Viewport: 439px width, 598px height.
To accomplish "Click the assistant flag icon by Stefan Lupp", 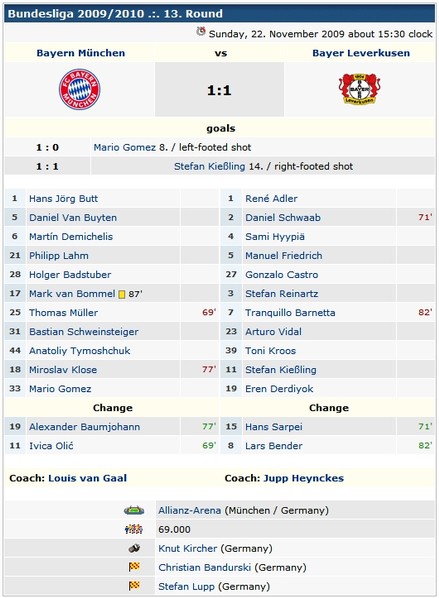I will coord(134,586).
